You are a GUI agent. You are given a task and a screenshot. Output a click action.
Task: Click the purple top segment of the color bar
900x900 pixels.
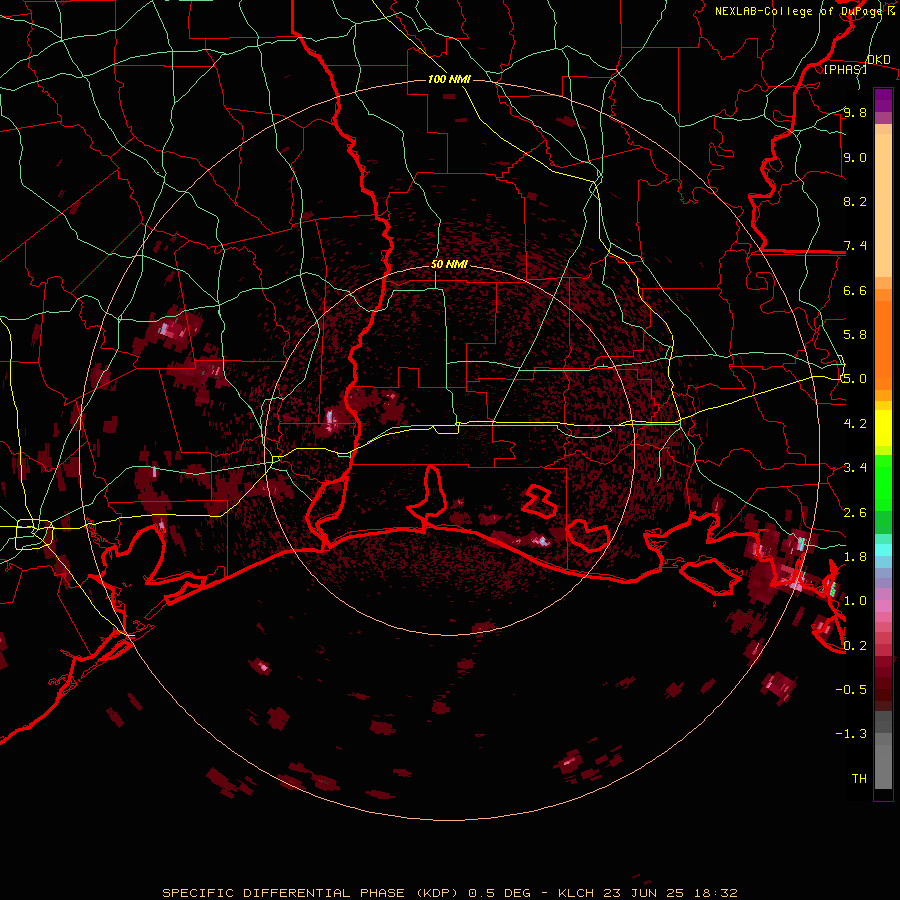click(x=883, y=100)
